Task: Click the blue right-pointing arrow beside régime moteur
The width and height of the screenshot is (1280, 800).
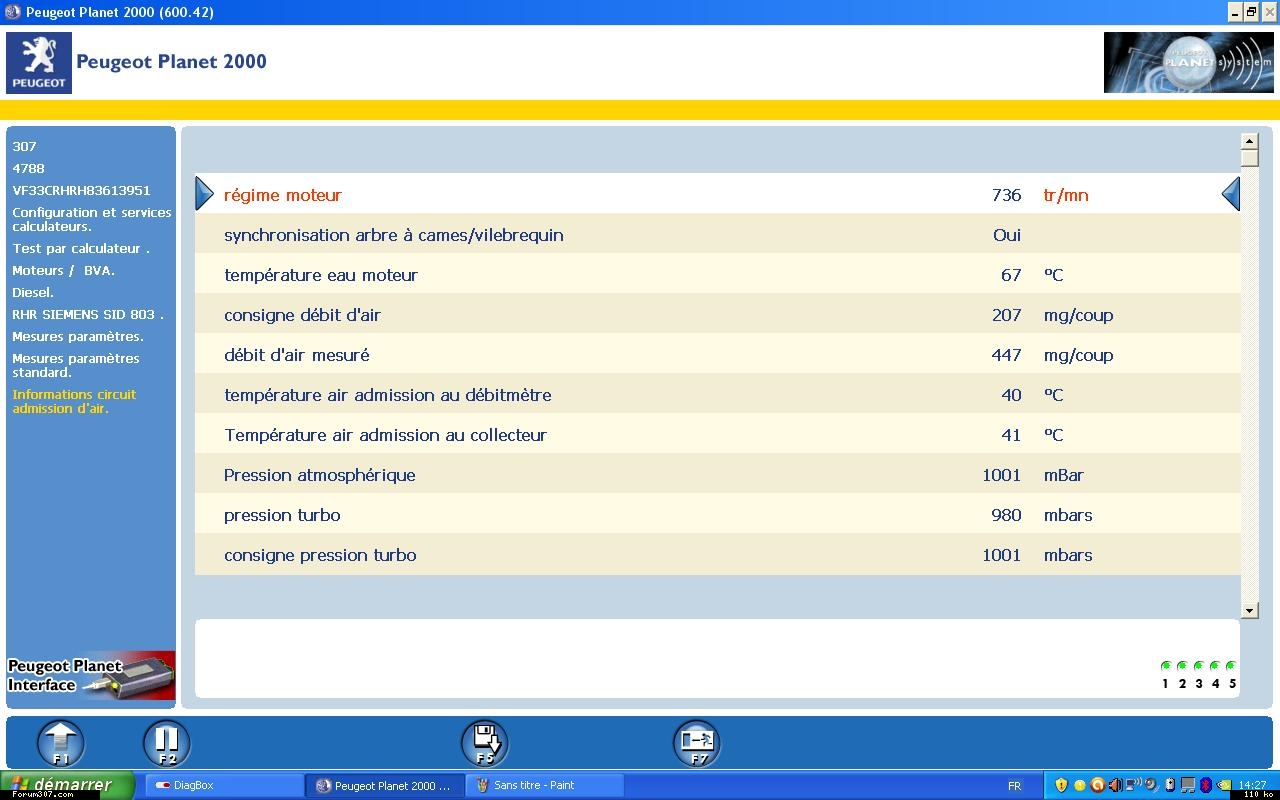Action: (x=204, y=193)
